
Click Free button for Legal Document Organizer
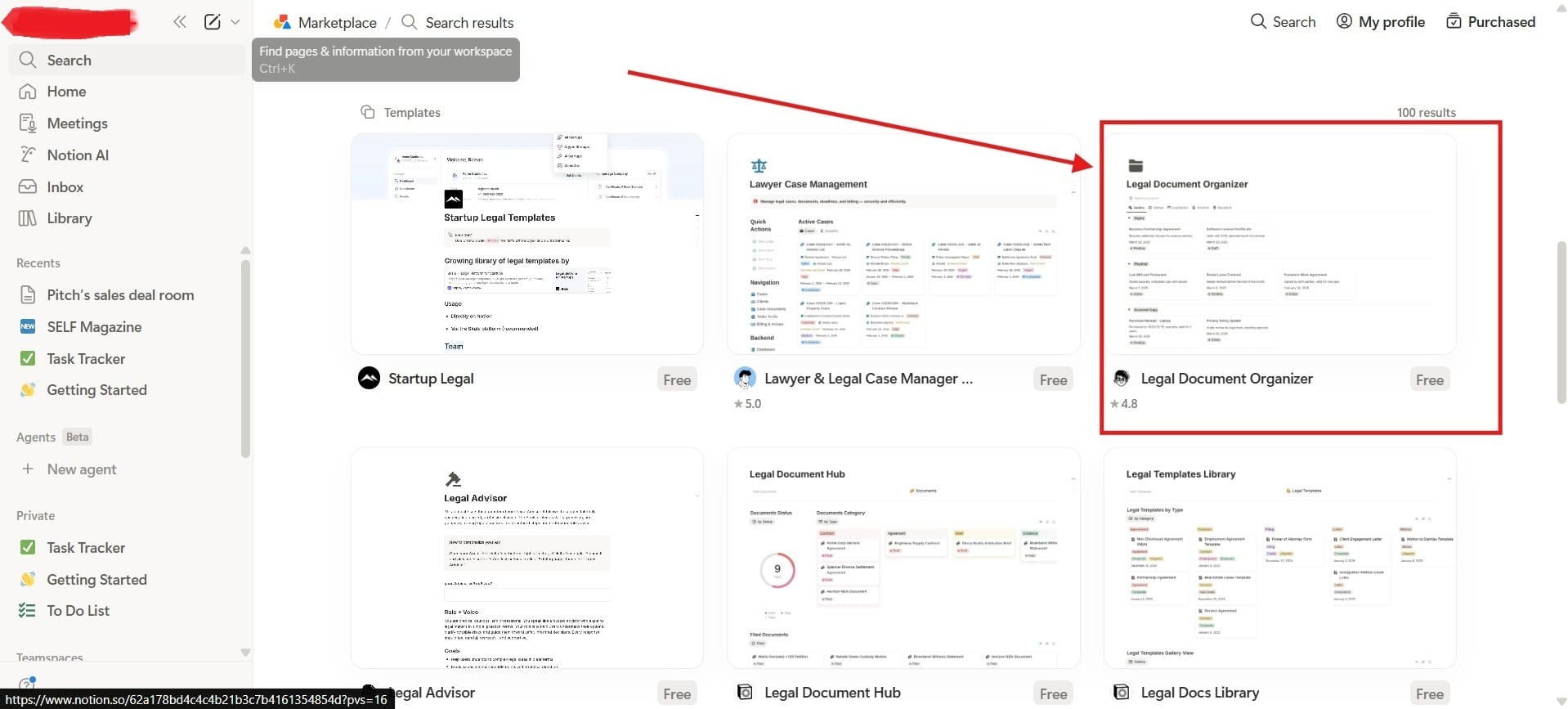click(1430, 379)
